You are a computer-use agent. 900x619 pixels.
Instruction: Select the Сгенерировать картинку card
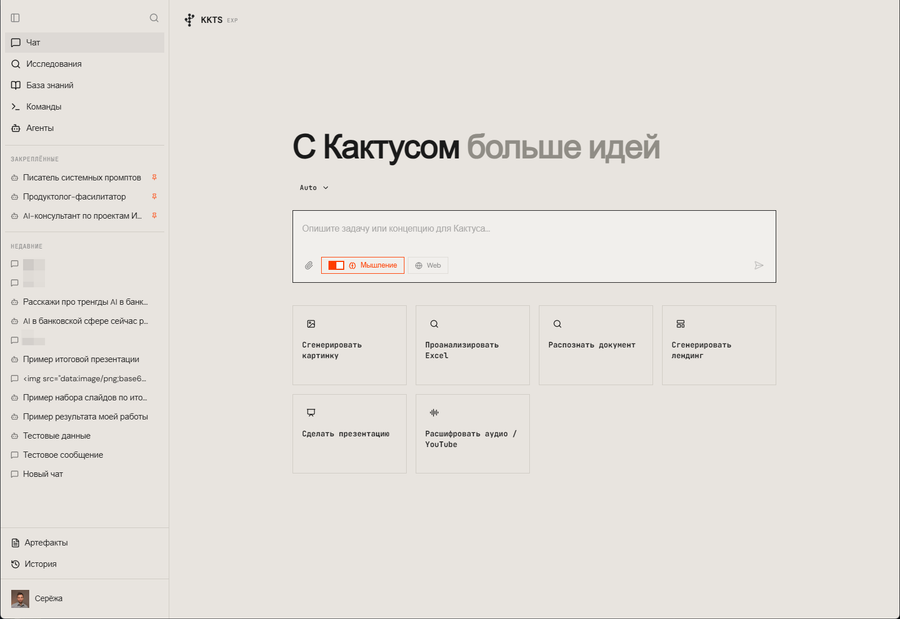[350, 345]
